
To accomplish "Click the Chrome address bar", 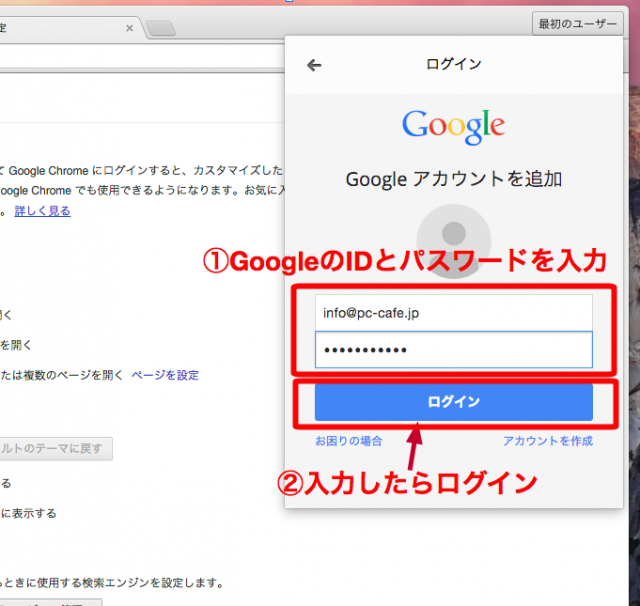I will 142,56.
